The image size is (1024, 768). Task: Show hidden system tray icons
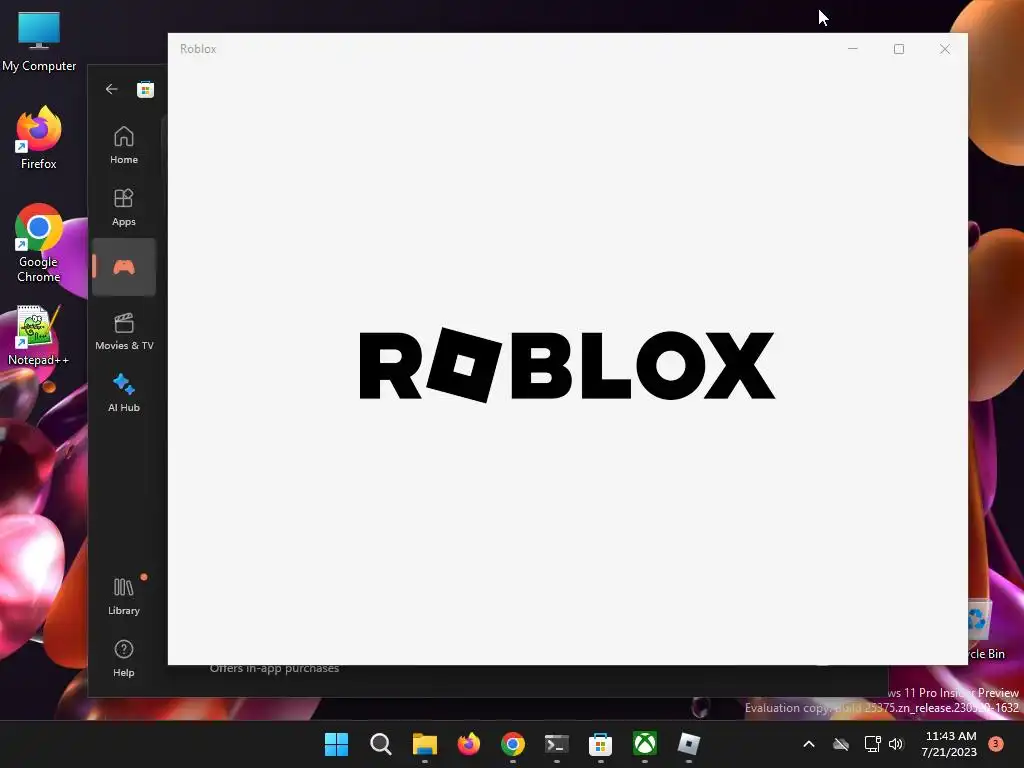(808, 744)
